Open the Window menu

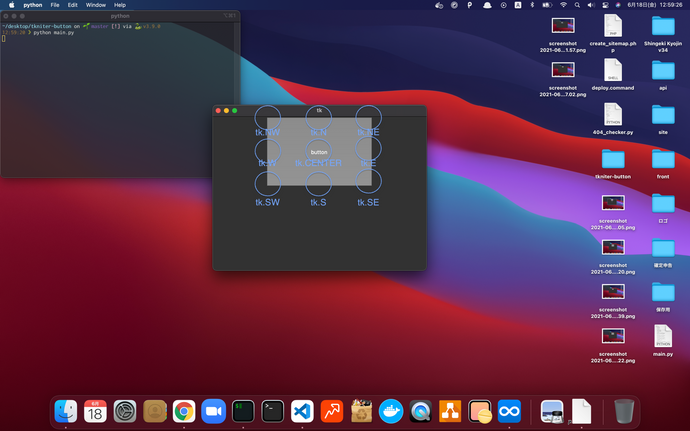tap(96, 5)
